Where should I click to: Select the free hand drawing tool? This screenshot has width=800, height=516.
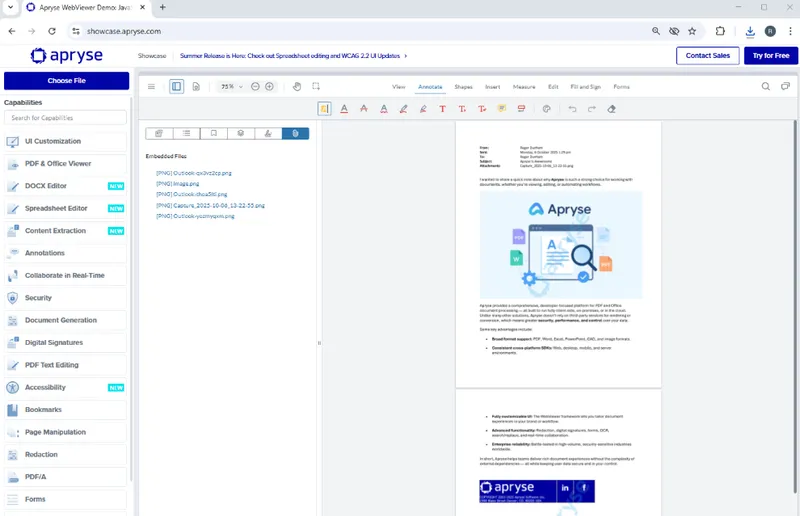tap(403, 109)
